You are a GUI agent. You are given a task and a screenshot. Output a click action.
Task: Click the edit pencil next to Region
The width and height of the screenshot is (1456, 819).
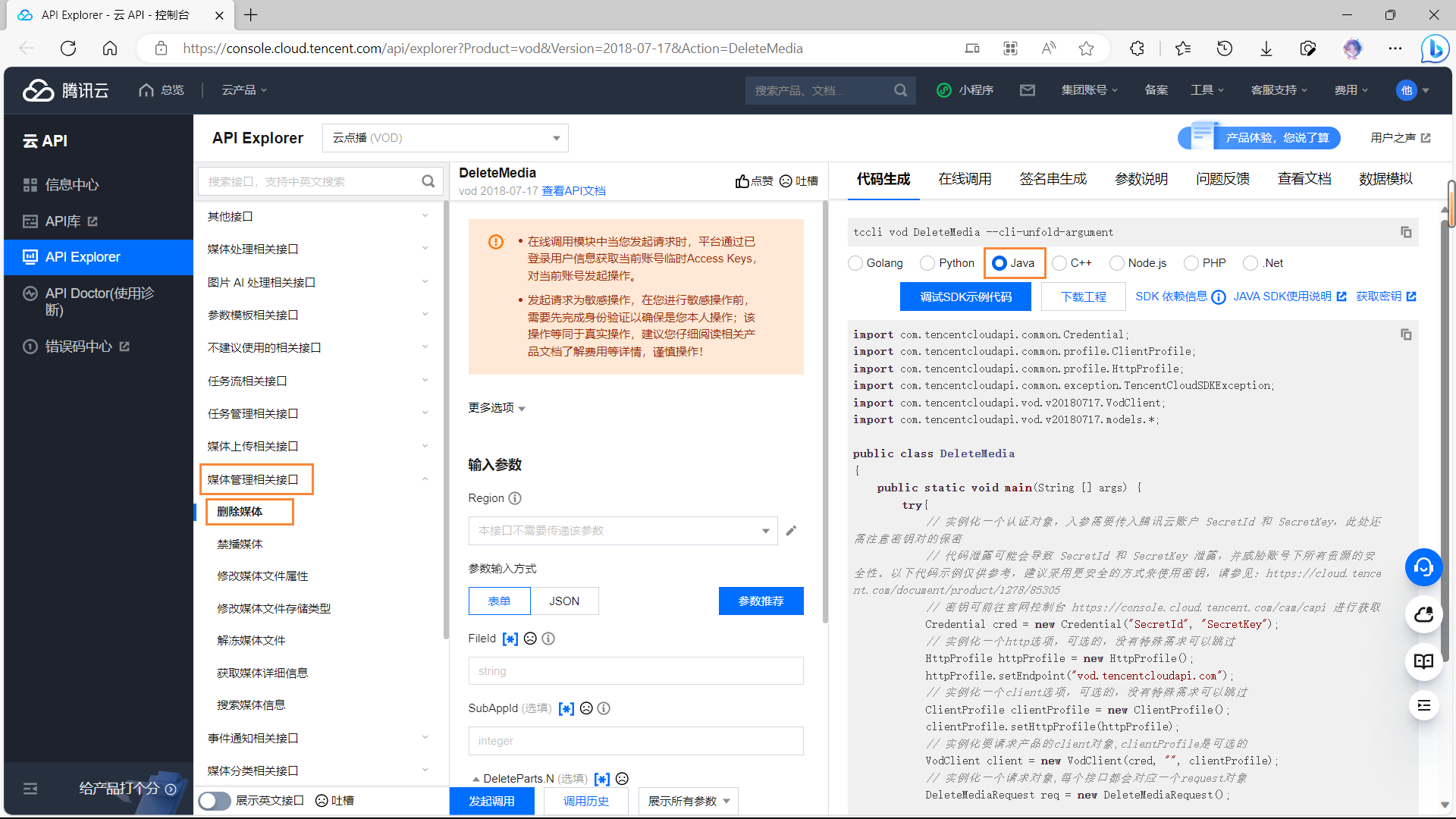(791, 531)
